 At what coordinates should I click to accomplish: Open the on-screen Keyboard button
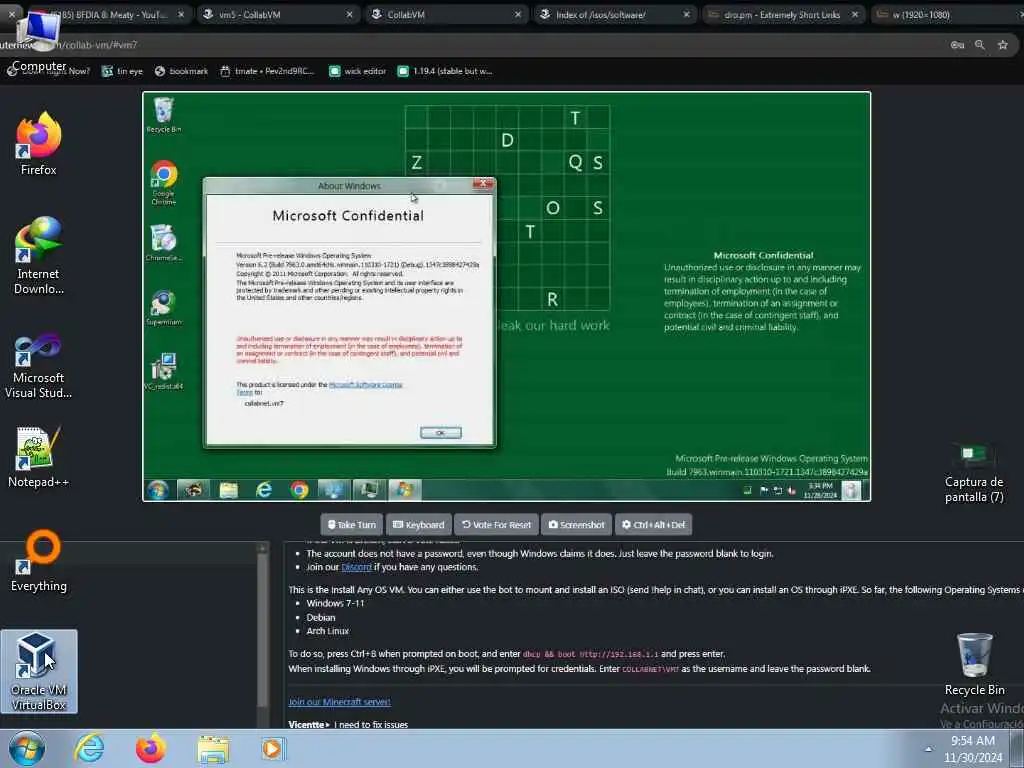click(x=419, y=524)
